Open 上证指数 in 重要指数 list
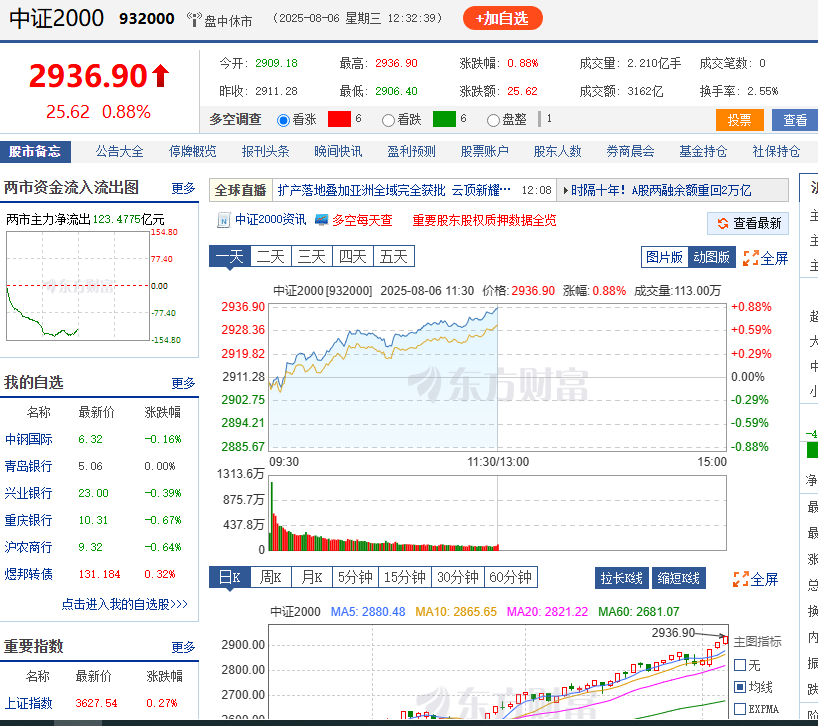The width and height of the screenshot is (818, 726). [29, 703]
